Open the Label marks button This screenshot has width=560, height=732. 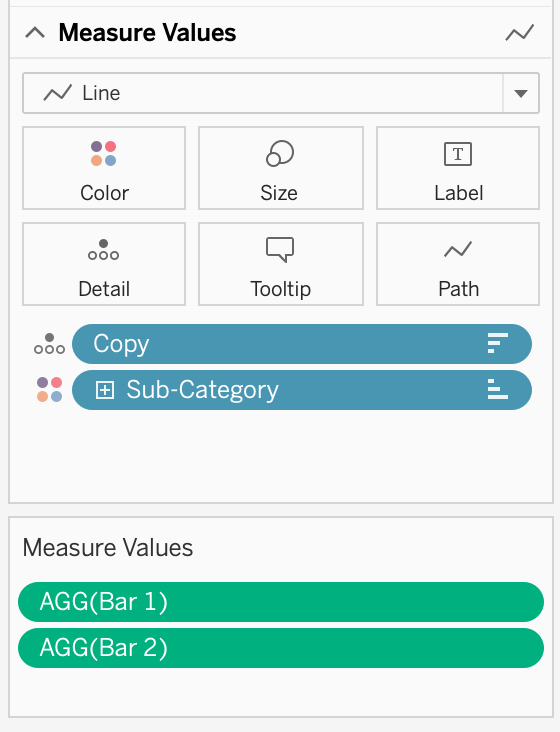tap(458, 168)
